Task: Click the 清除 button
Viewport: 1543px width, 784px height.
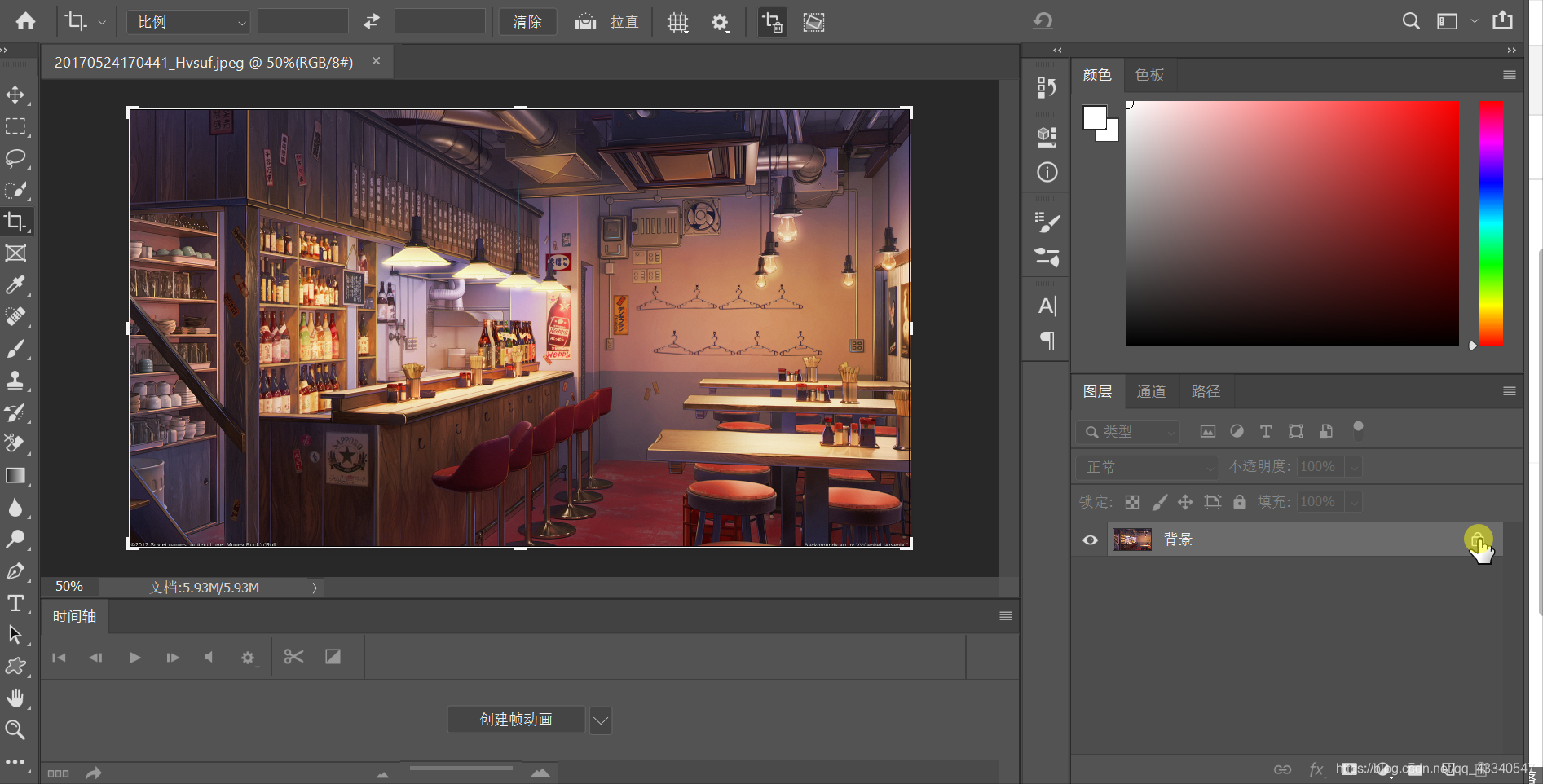Action: click(x=527, y=22)
